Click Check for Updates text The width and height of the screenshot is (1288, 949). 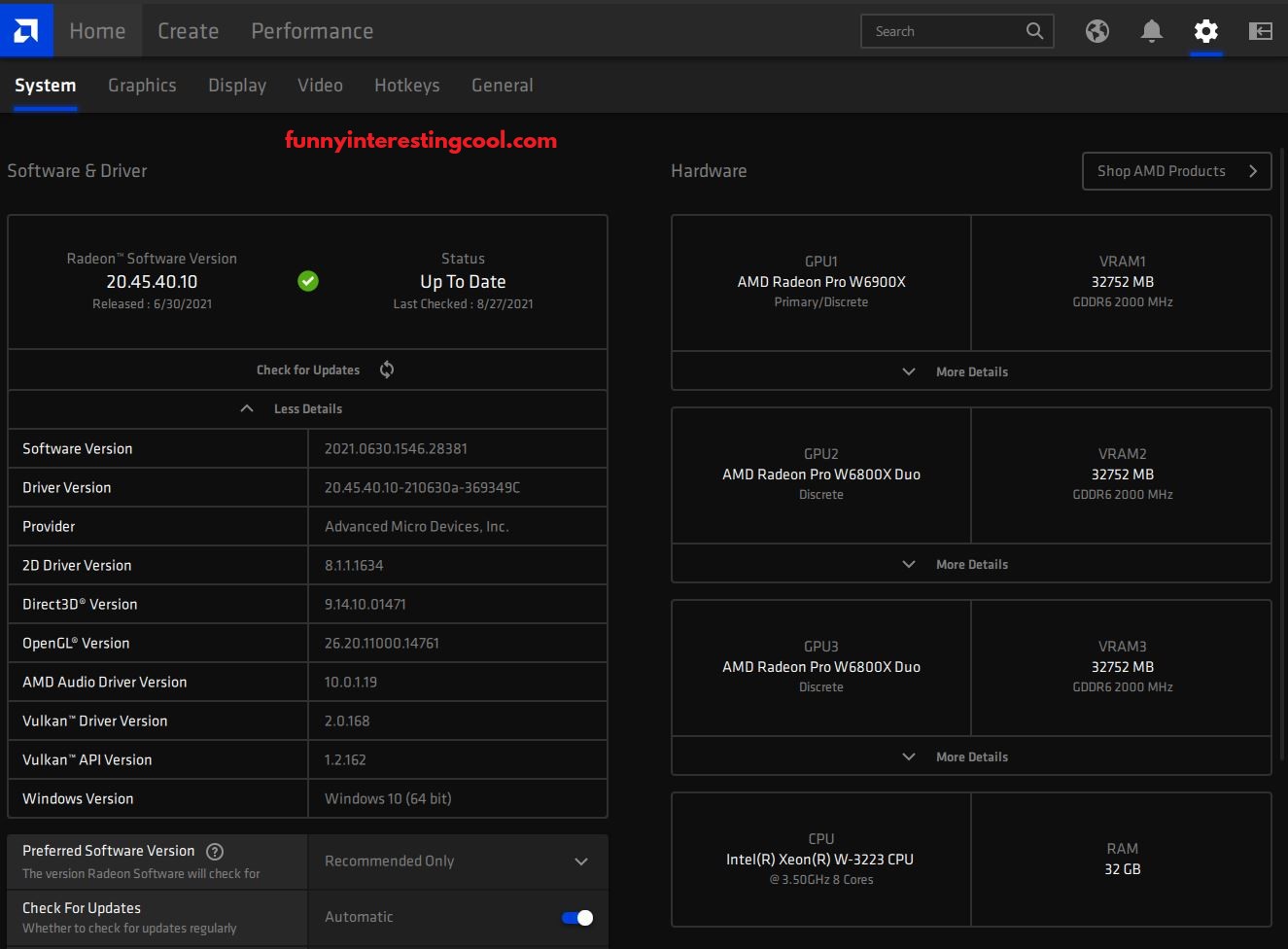coord(308,370)
